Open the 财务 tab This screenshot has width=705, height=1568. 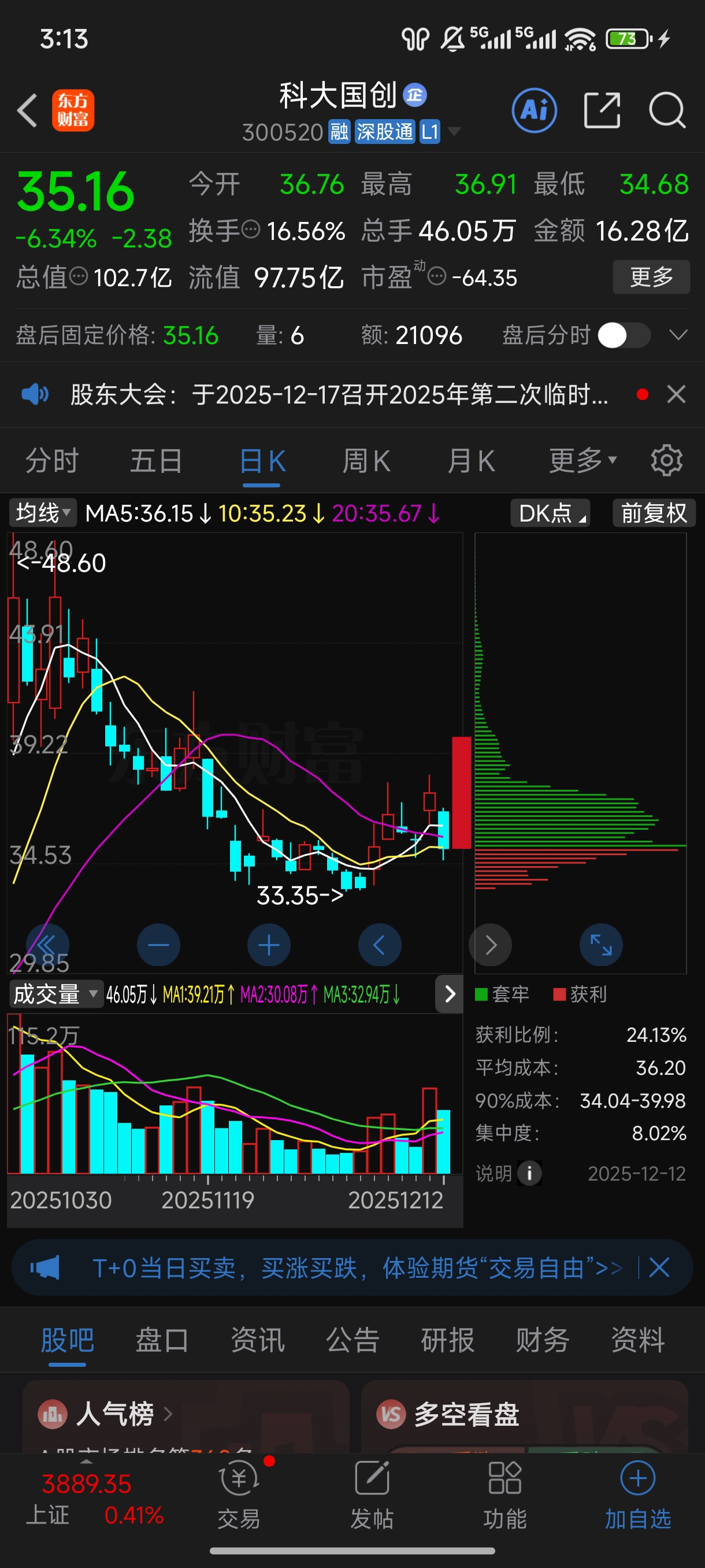543,1340
